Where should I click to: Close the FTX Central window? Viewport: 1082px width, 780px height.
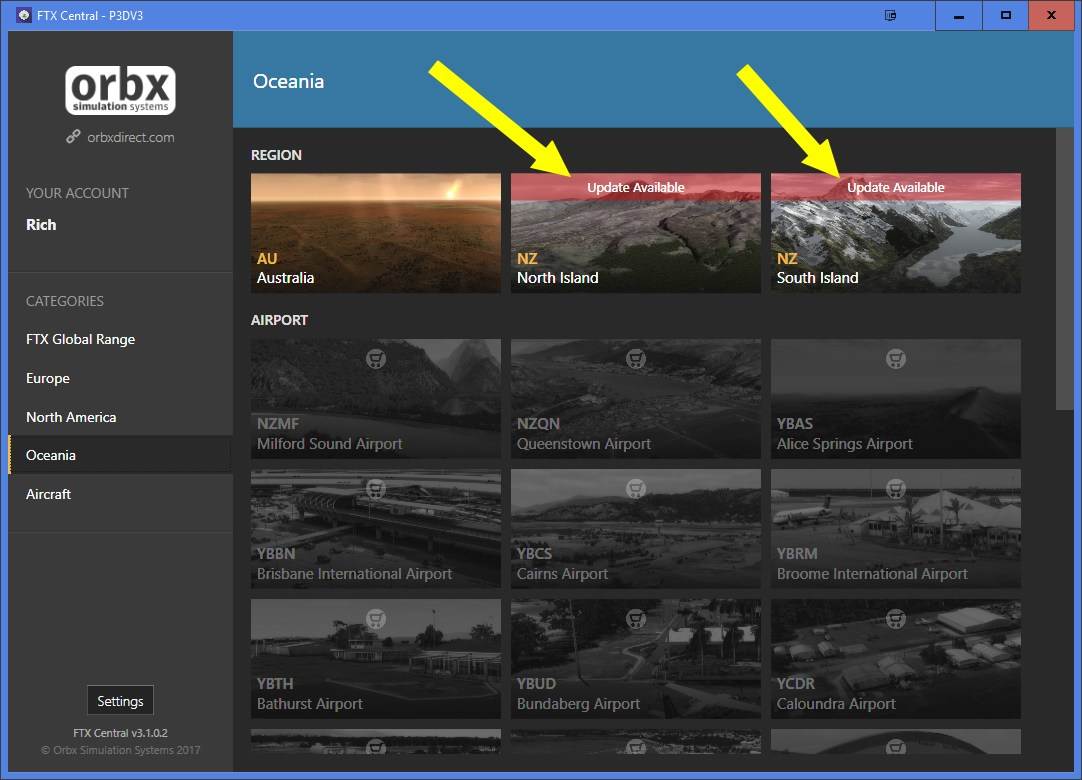click(1051, 15)
